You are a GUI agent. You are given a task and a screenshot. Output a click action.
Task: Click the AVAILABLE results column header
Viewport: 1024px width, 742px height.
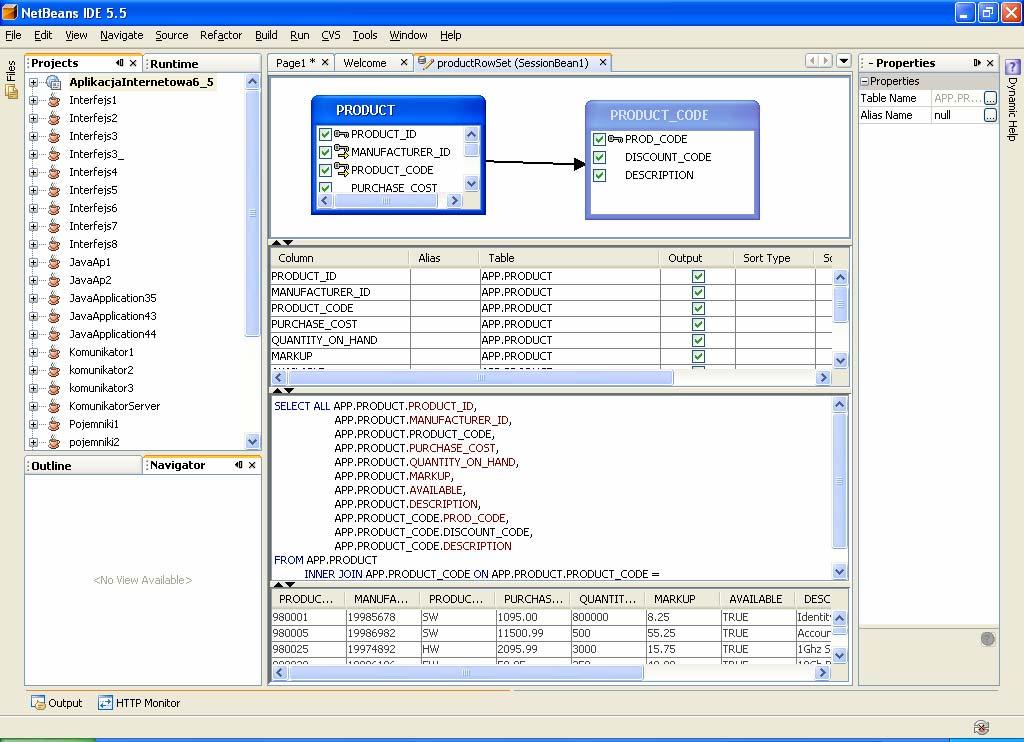click(x=756, y=599)
